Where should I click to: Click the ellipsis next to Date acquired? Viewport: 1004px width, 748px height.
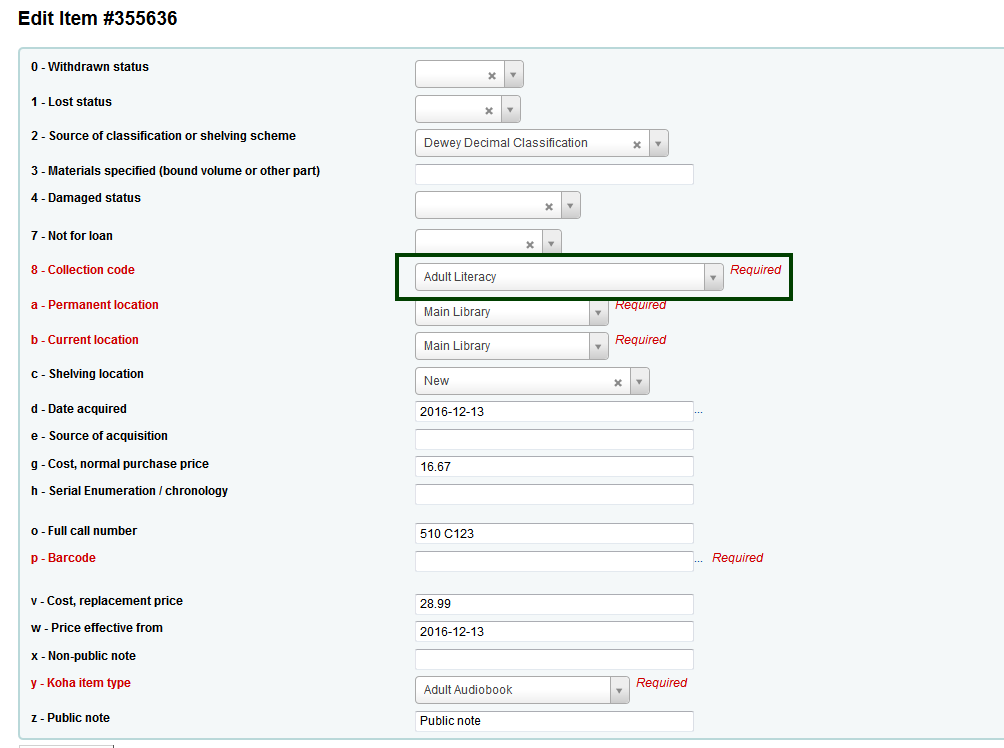[x=699, y=411]
